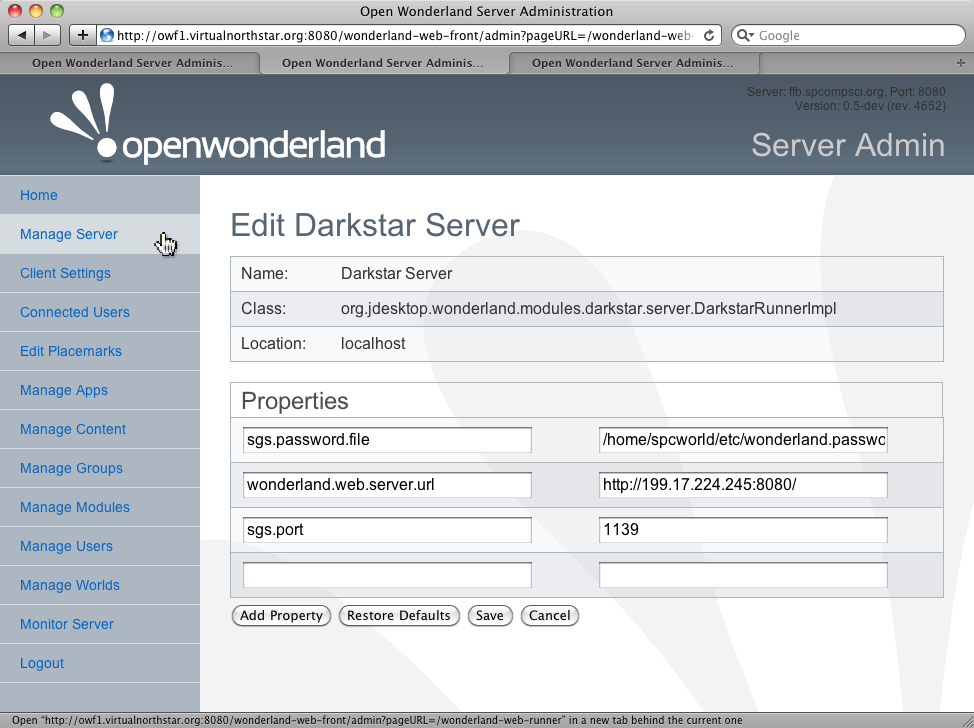974x728 pixels.
Task: Open the Google search magnifier menu
Action: (745, 35)
